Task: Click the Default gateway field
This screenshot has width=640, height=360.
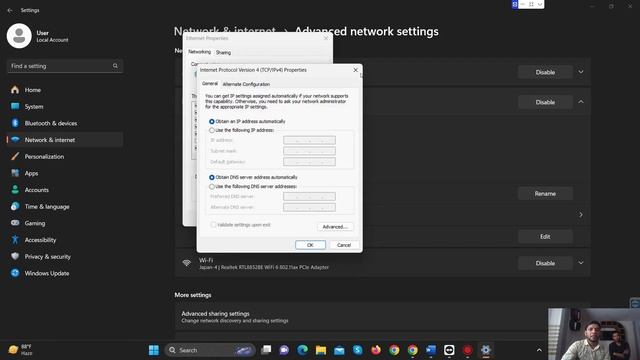Action: 309,162
